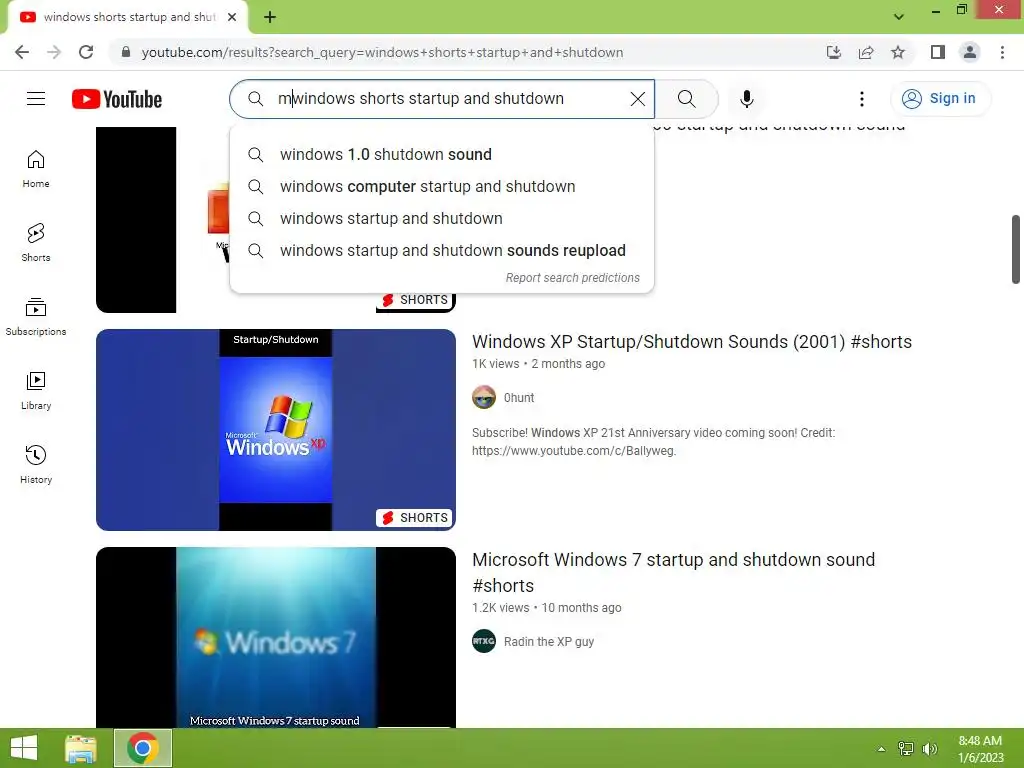This screenshot has width=1024, height=768.
Task: Open the volume tray icon
Action: click(x=930, y=749)
